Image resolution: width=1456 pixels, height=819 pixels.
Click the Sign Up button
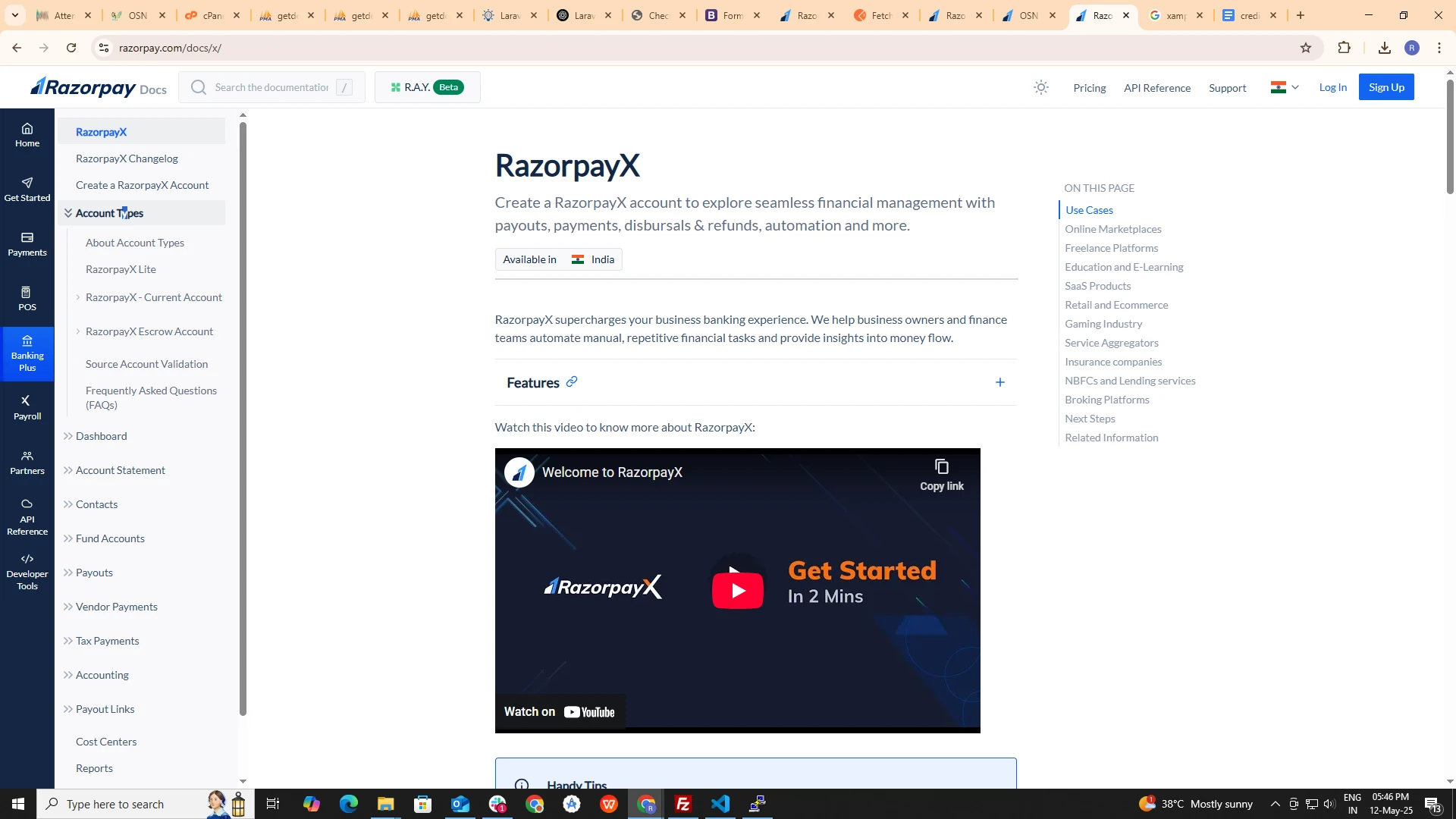click(x=1386, y=87)
